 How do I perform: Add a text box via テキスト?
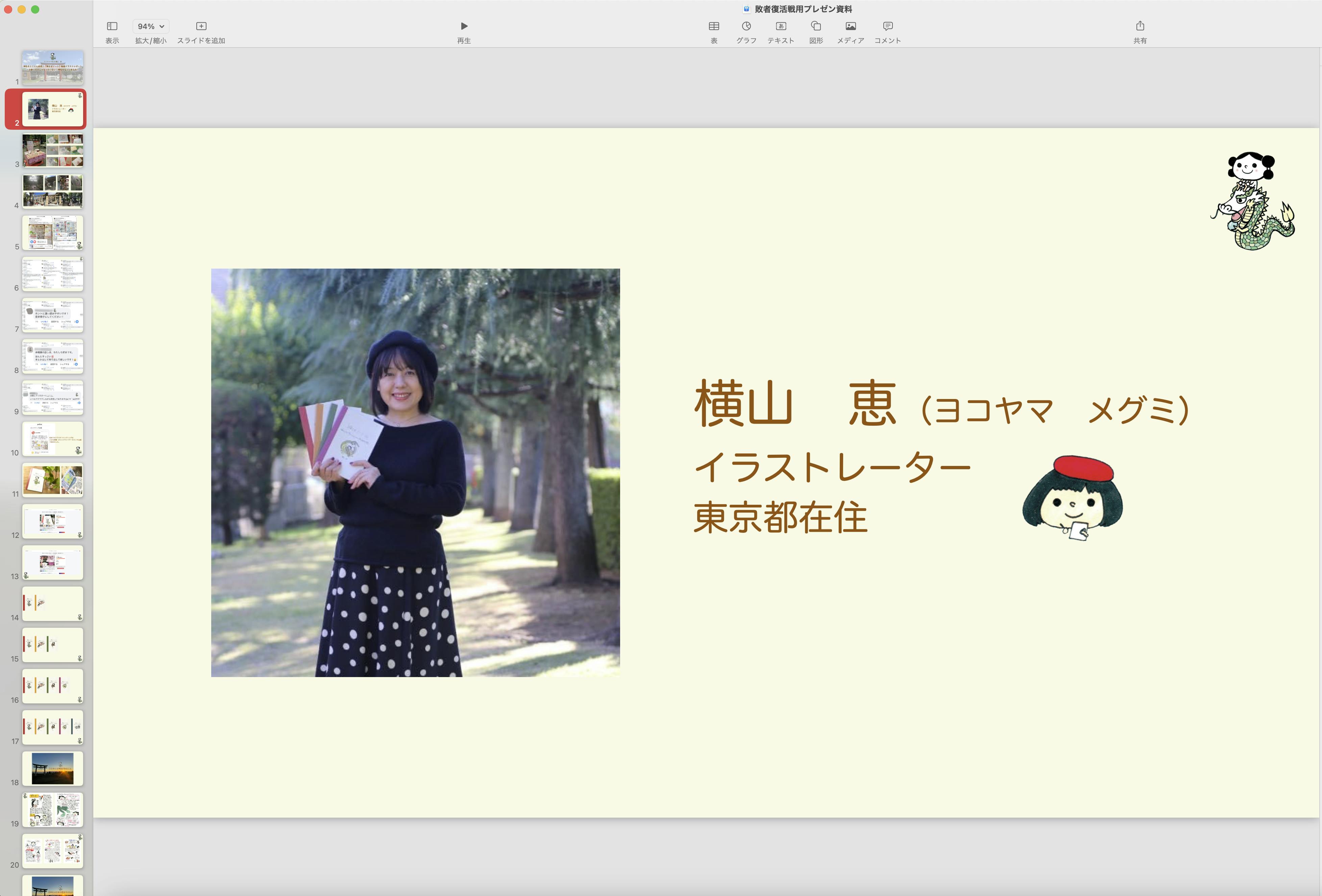pyautogui.click(x=780, y=26)
